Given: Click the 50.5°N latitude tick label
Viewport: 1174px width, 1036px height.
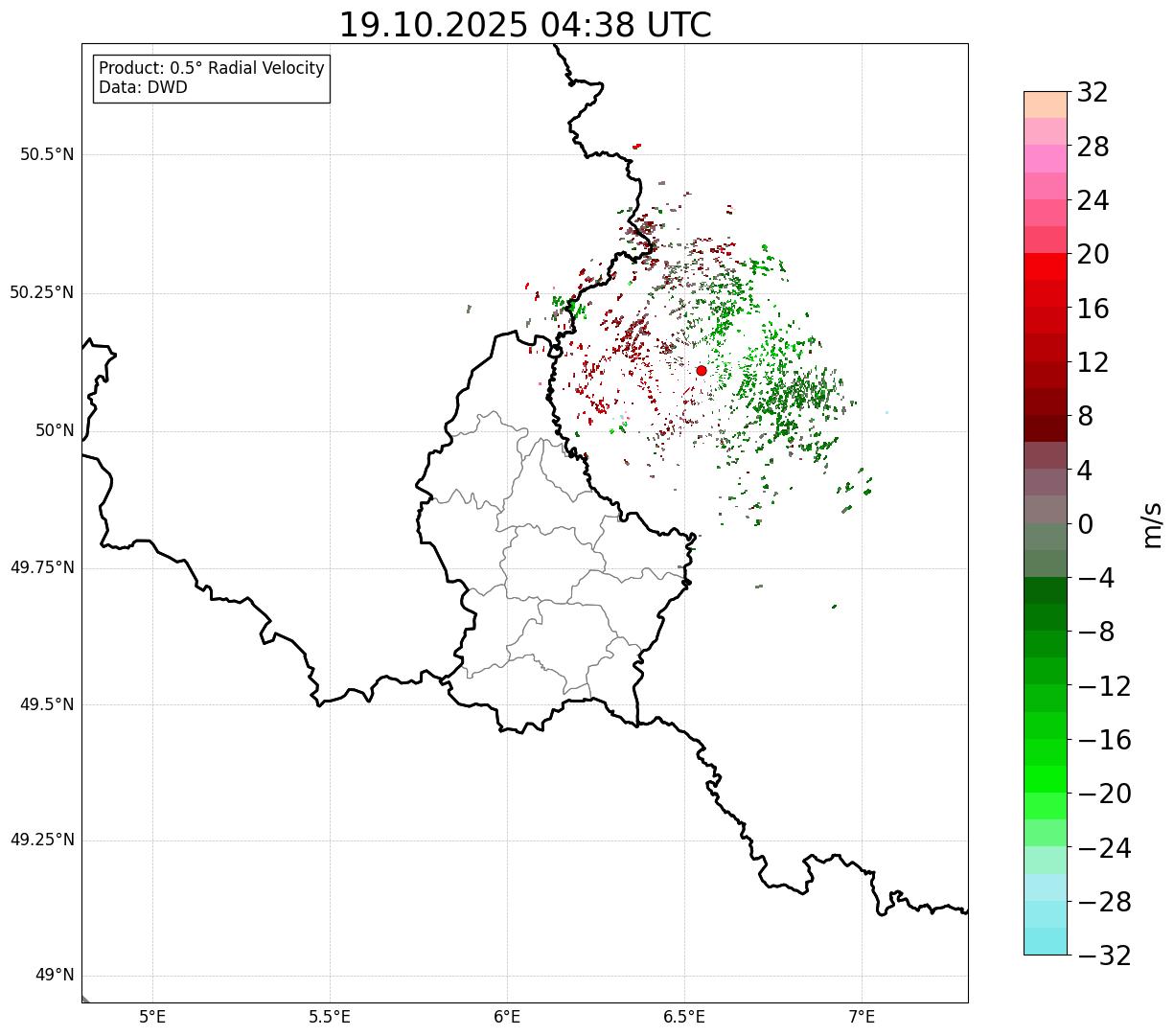Looking at the screenshot, I should [47, 154].
